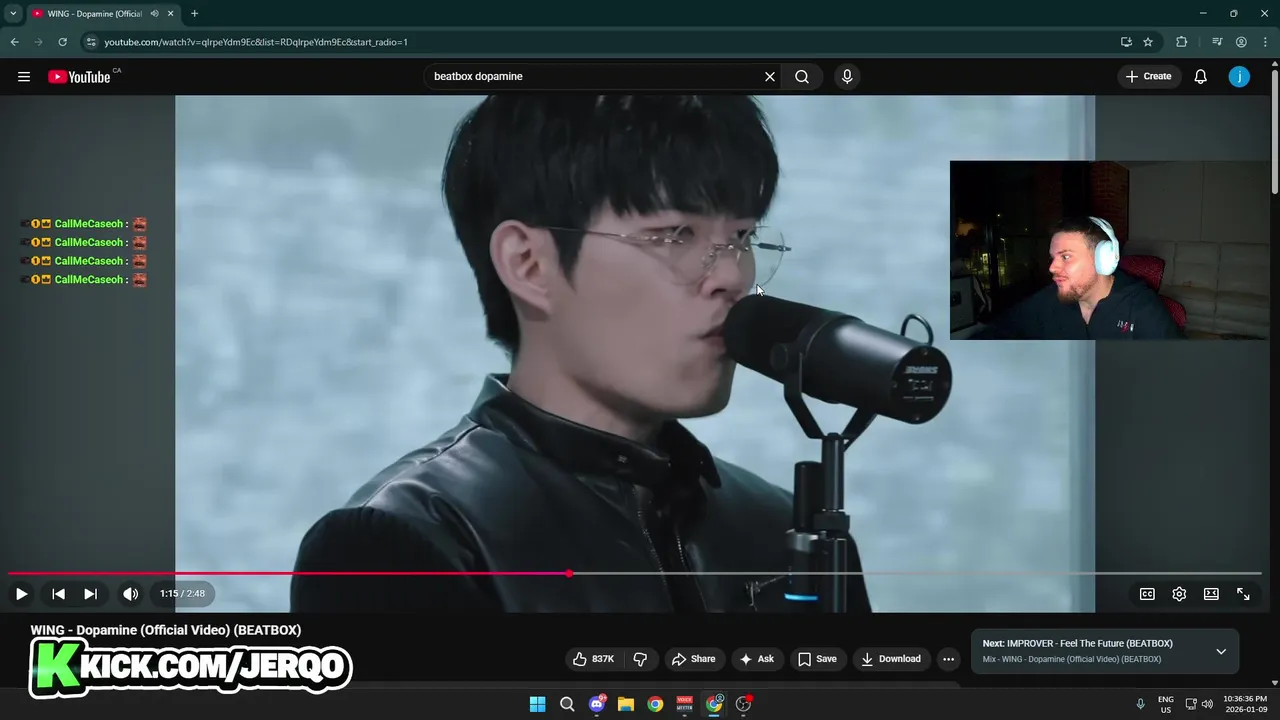The image size is (1280, 720).
Task: Open the volume tray icon
Action: [x=1207, y=704]
